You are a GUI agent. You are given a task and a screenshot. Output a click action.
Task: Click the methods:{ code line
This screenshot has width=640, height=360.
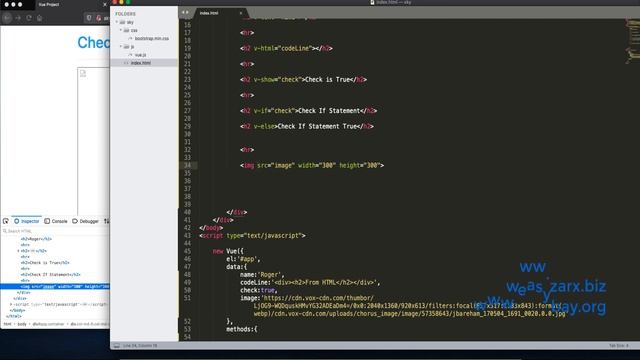tap(242, 329)
